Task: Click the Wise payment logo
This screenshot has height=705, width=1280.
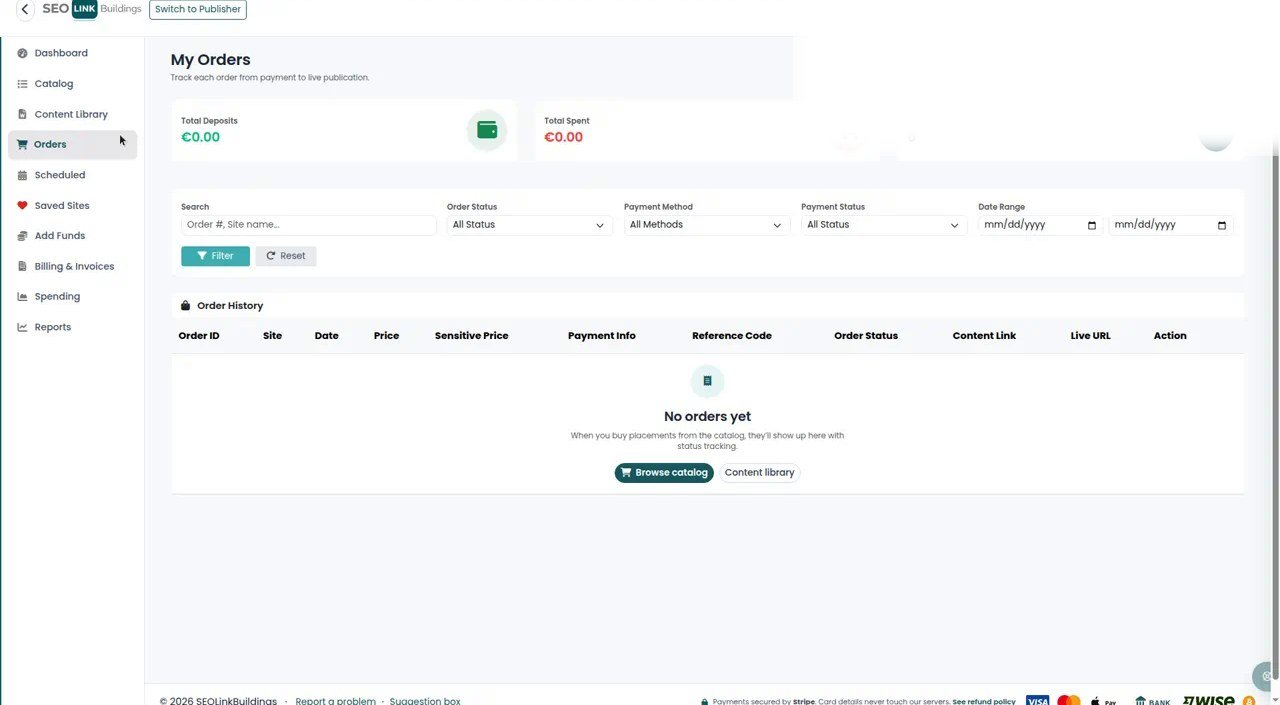Action: click(x=1208, y=701)
